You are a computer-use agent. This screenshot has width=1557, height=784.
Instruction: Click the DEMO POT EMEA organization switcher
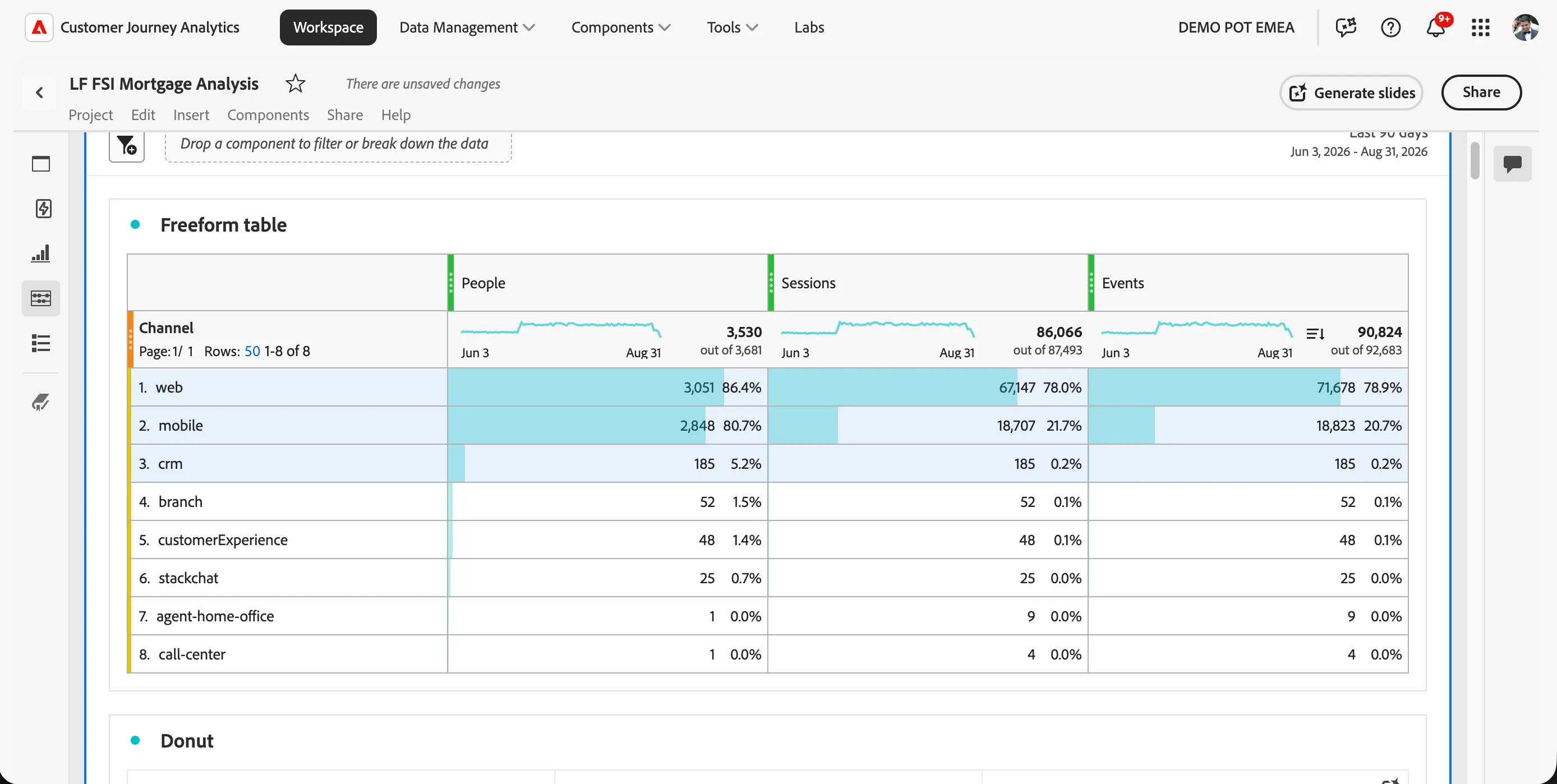tap(1236, 27)
